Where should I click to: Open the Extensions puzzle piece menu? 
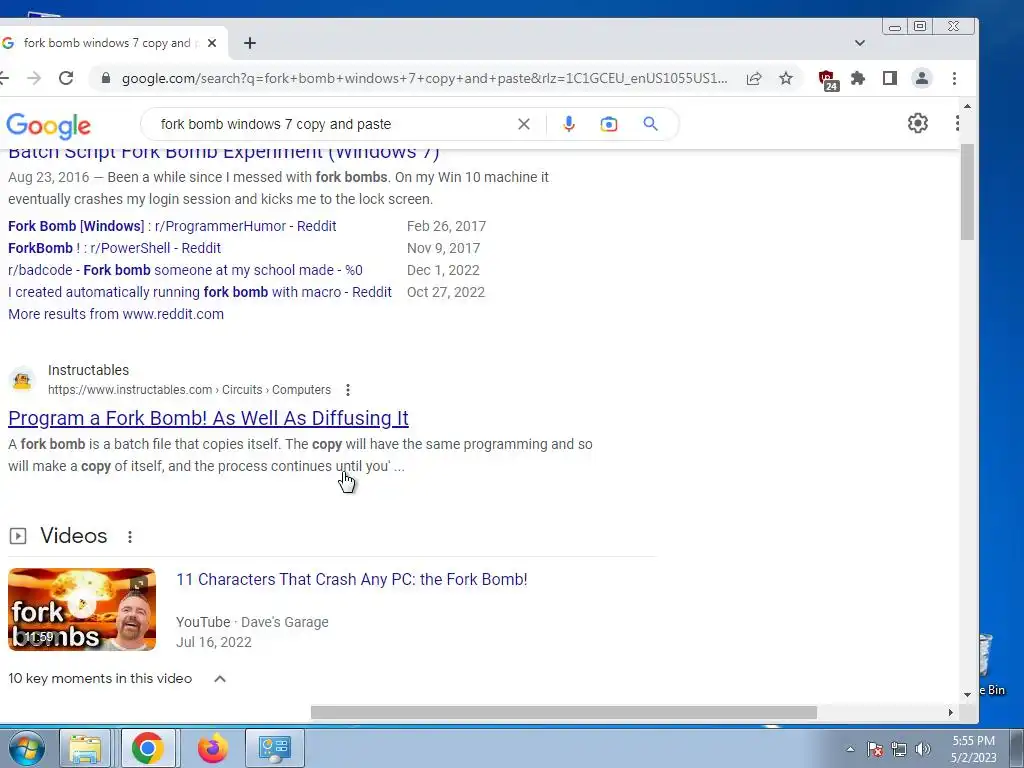click(x=857, y=78)
